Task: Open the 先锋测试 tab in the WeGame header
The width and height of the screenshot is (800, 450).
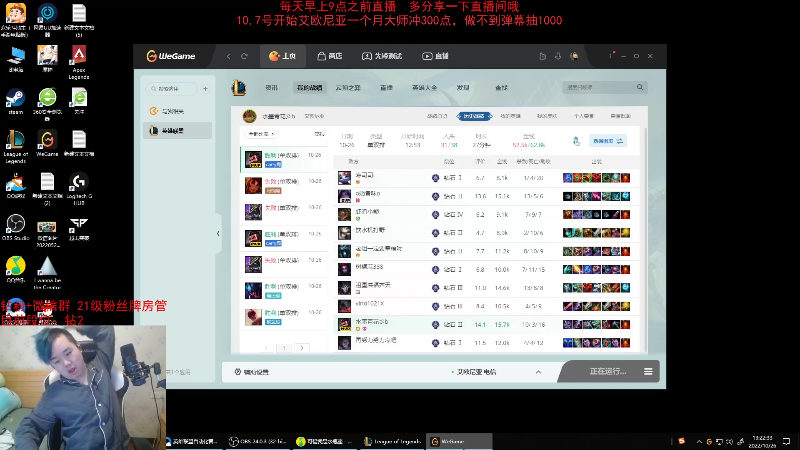Action: coord(382,56)
